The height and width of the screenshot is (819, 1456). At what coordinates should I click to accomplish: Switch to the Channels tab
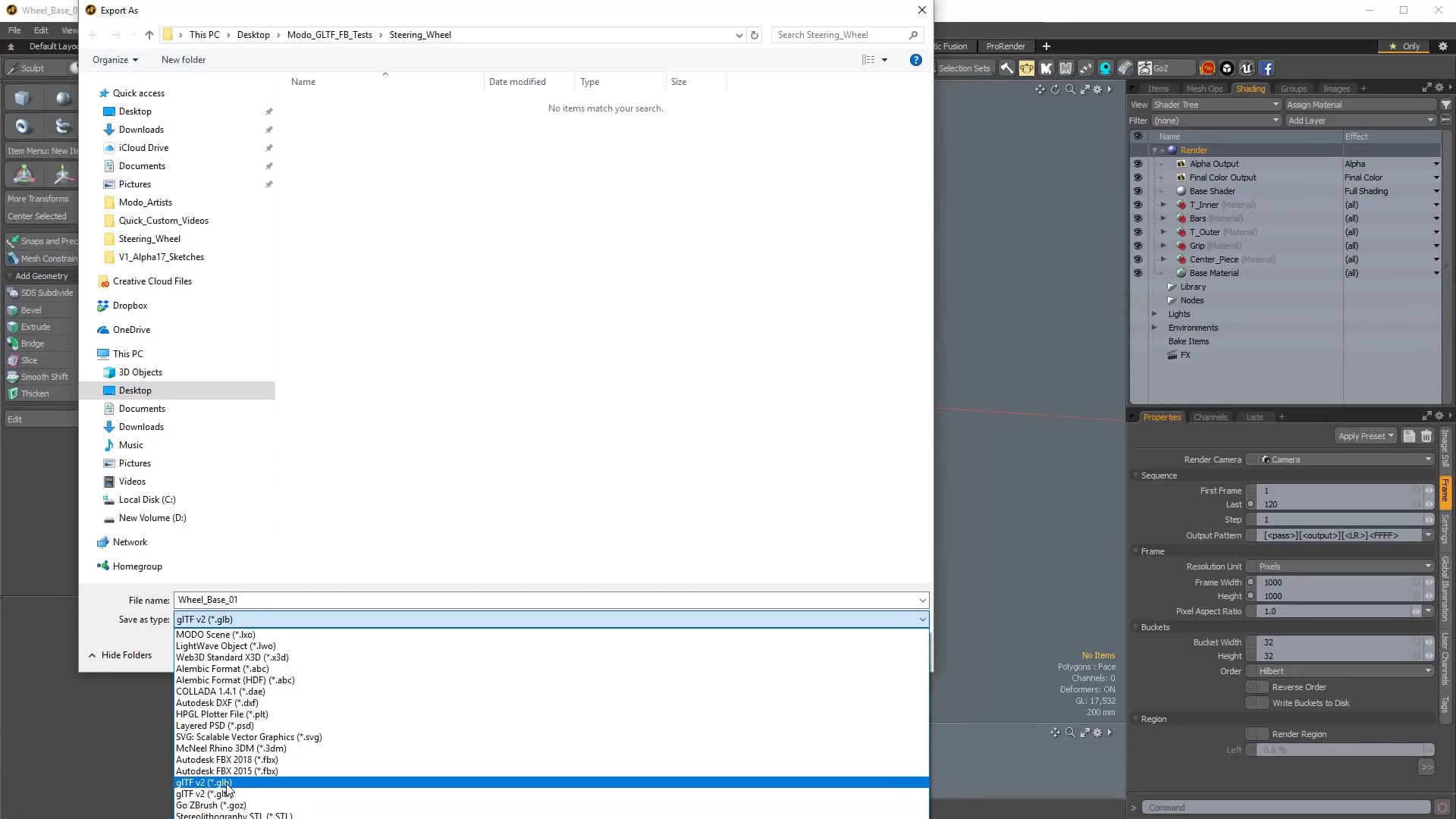pyautogui.click(x=1210, y=417)
